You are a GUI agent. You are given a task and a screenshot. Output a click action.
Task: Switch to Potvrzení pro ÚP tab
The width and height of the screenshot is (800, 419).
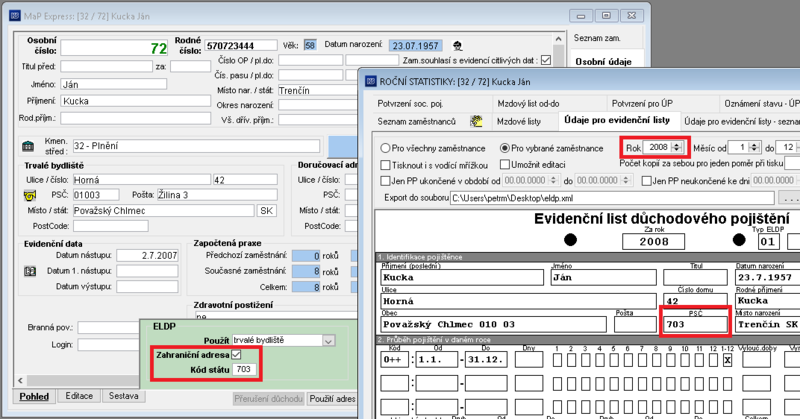click(642, 104)
